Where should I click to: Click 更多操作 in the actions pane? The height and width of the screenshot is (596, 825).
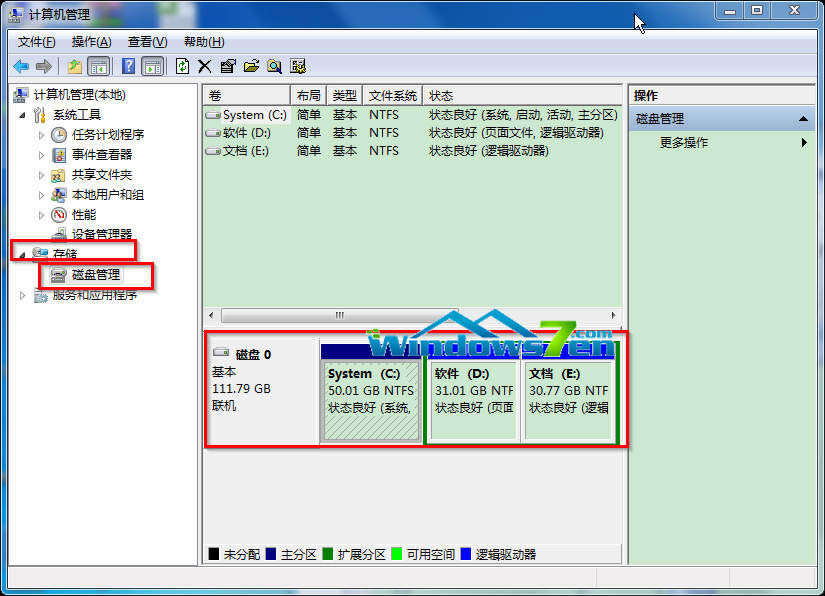(x=684, y=143)
